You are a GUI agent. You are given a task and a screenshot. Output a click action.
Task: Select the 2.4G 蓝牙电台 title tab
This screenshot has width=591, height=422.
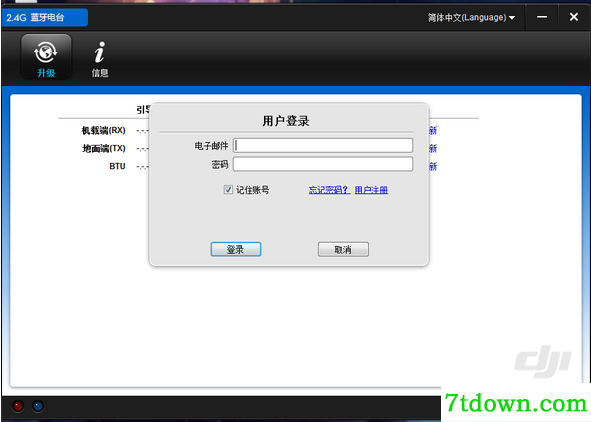pos(44,17)
